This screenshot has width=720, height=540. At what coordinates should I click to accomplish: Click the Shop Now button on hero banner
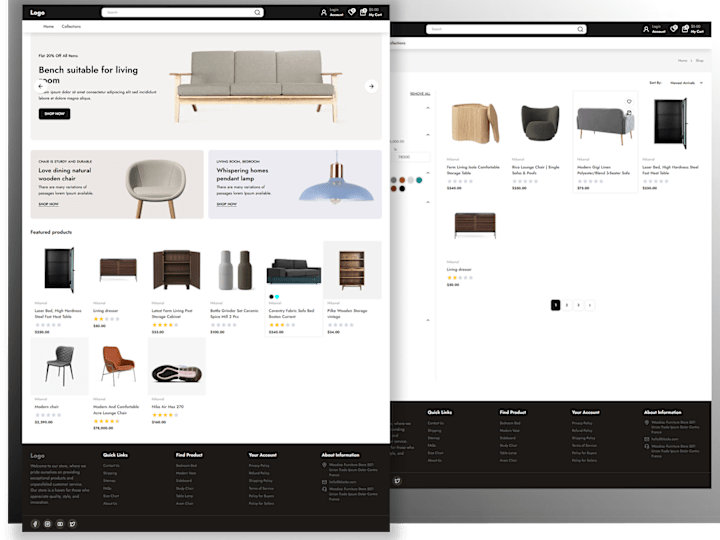point(54,113)
